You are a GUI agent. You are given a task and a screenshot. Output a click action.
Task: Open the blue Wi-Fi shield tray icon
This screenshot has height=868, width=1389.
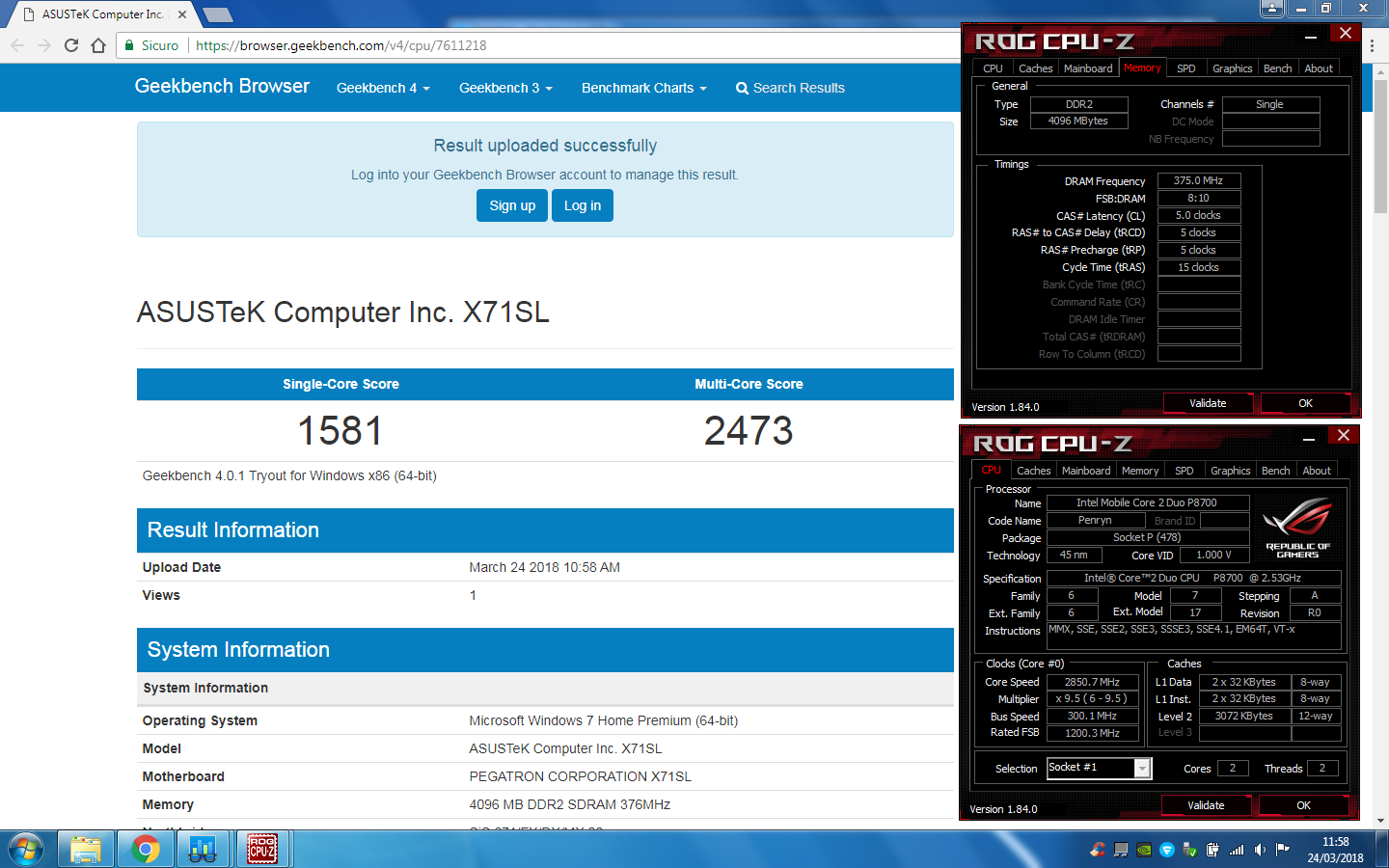click(1167, 850)
